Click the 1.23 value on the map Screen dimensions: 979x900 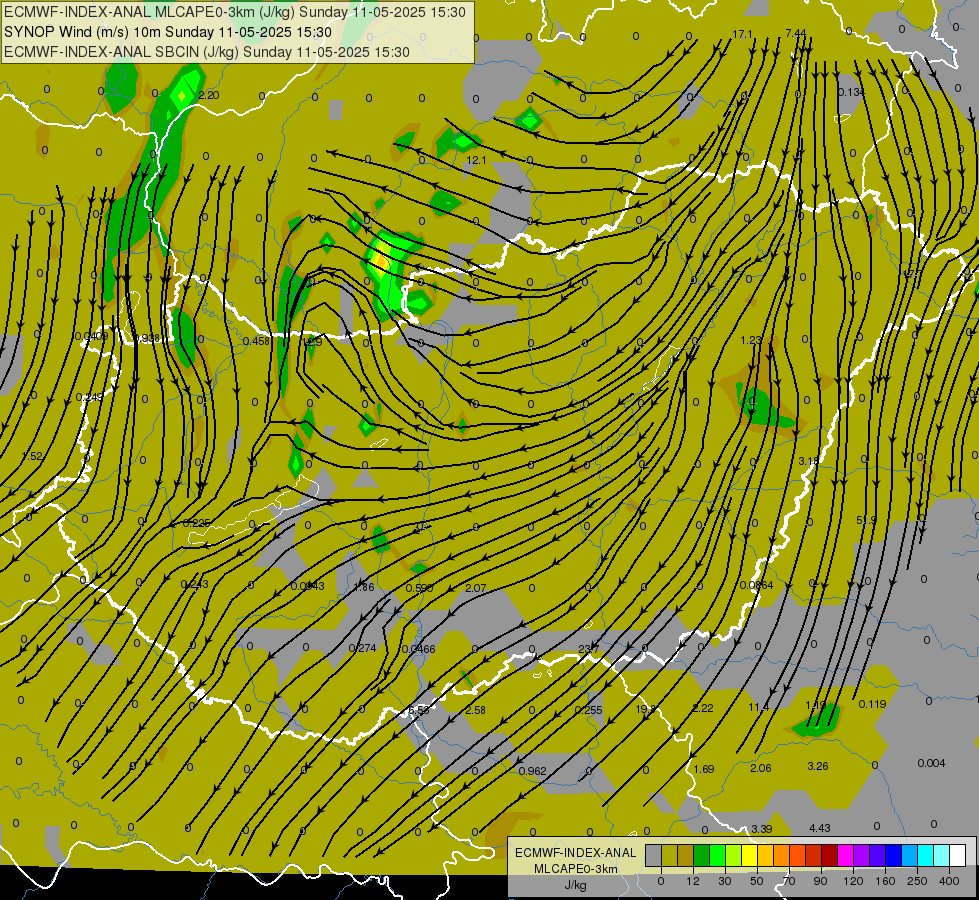coord(751,340)
